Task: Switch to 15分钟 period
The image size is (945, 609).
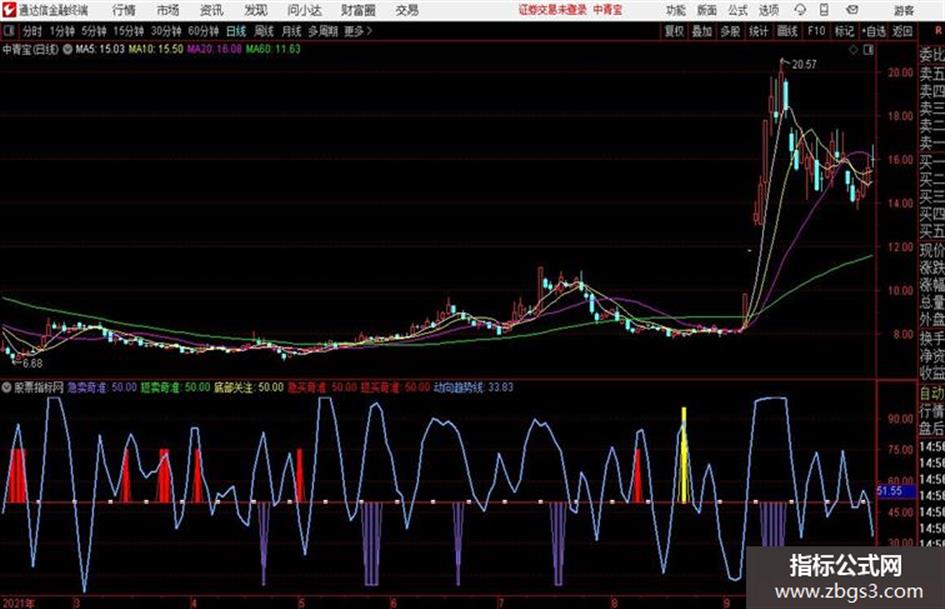Action: click(128, 31)
